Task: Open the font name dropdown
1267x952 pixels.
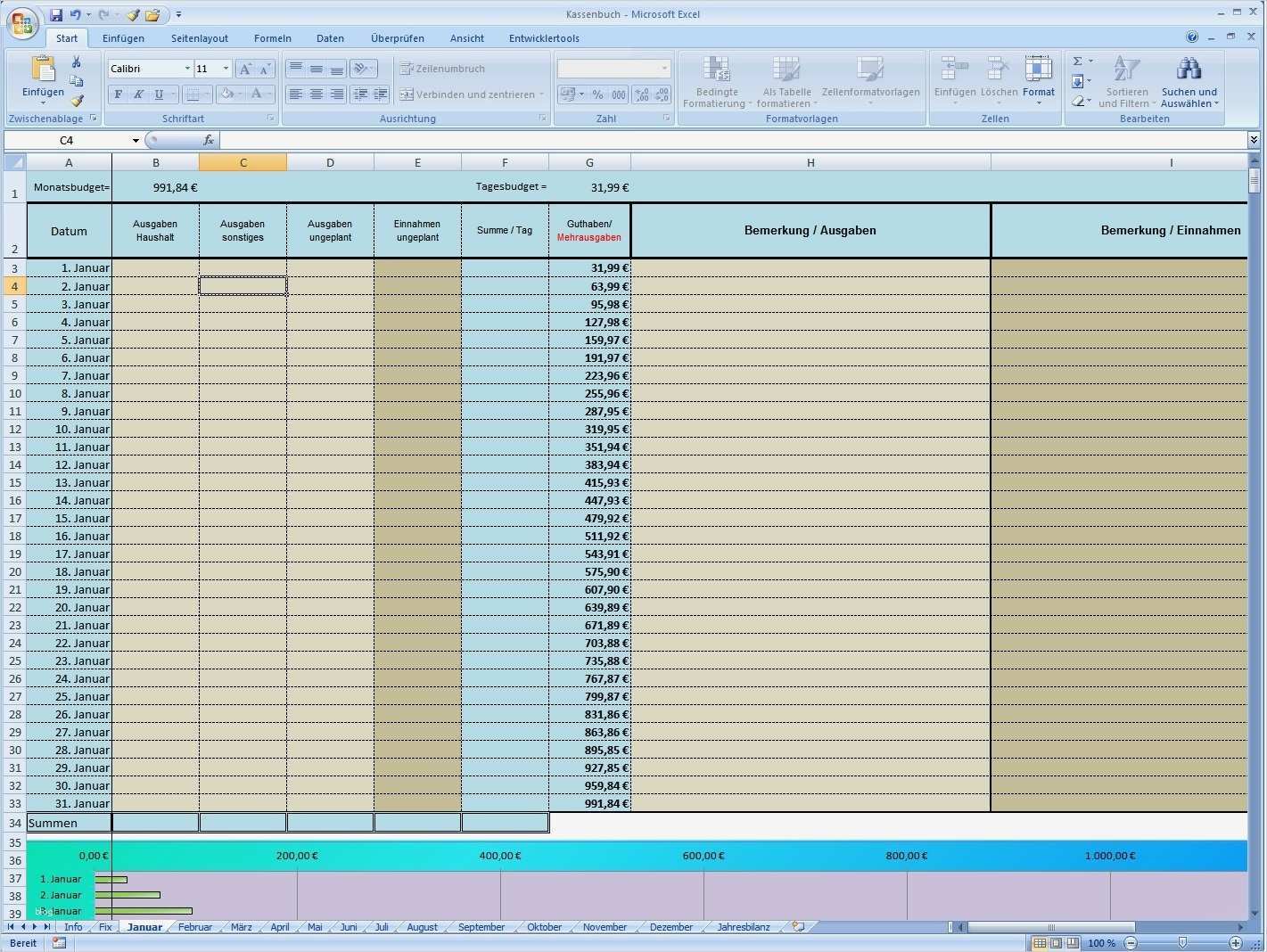Action: [187, 69]
